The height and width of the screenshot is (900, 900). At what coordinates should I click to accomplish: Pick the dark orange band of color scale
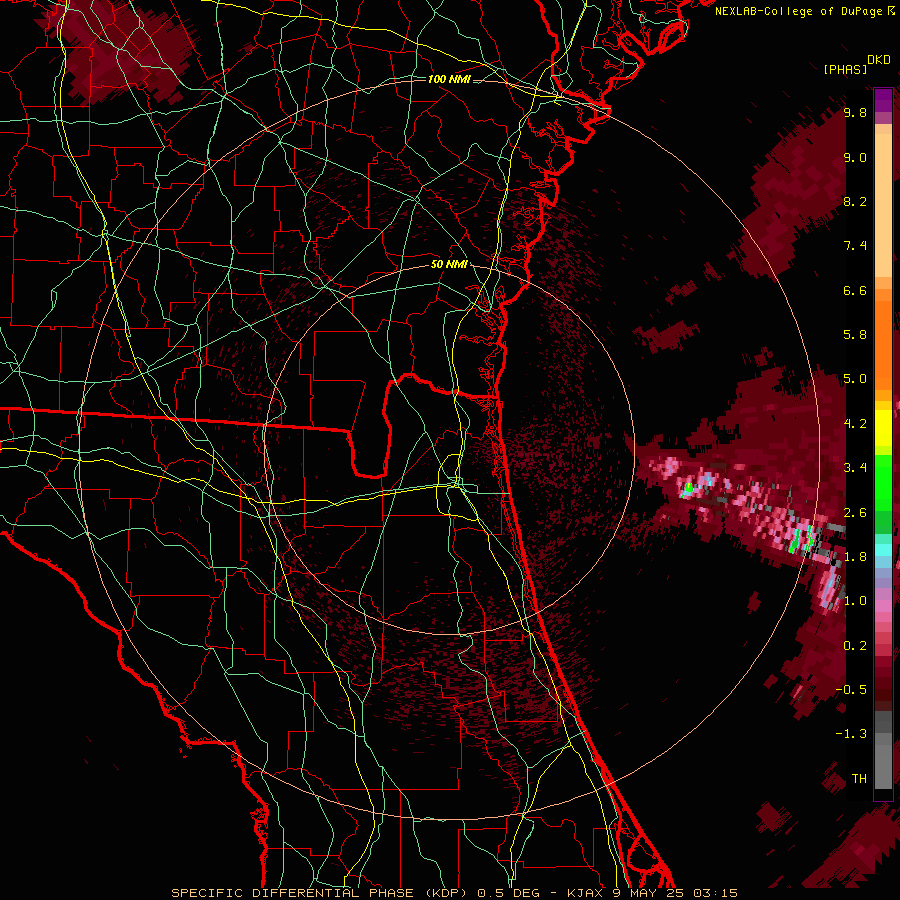click(883, 344)
